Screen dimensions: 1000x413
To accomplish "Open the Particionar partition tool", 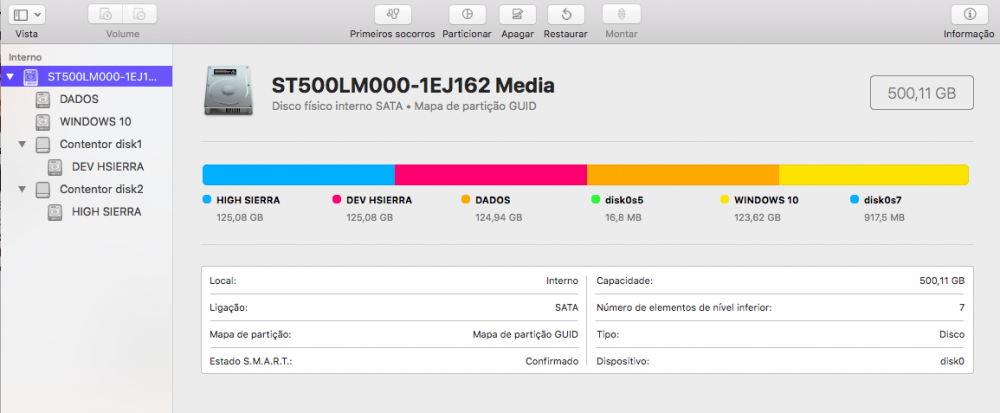I will point(467,14).
